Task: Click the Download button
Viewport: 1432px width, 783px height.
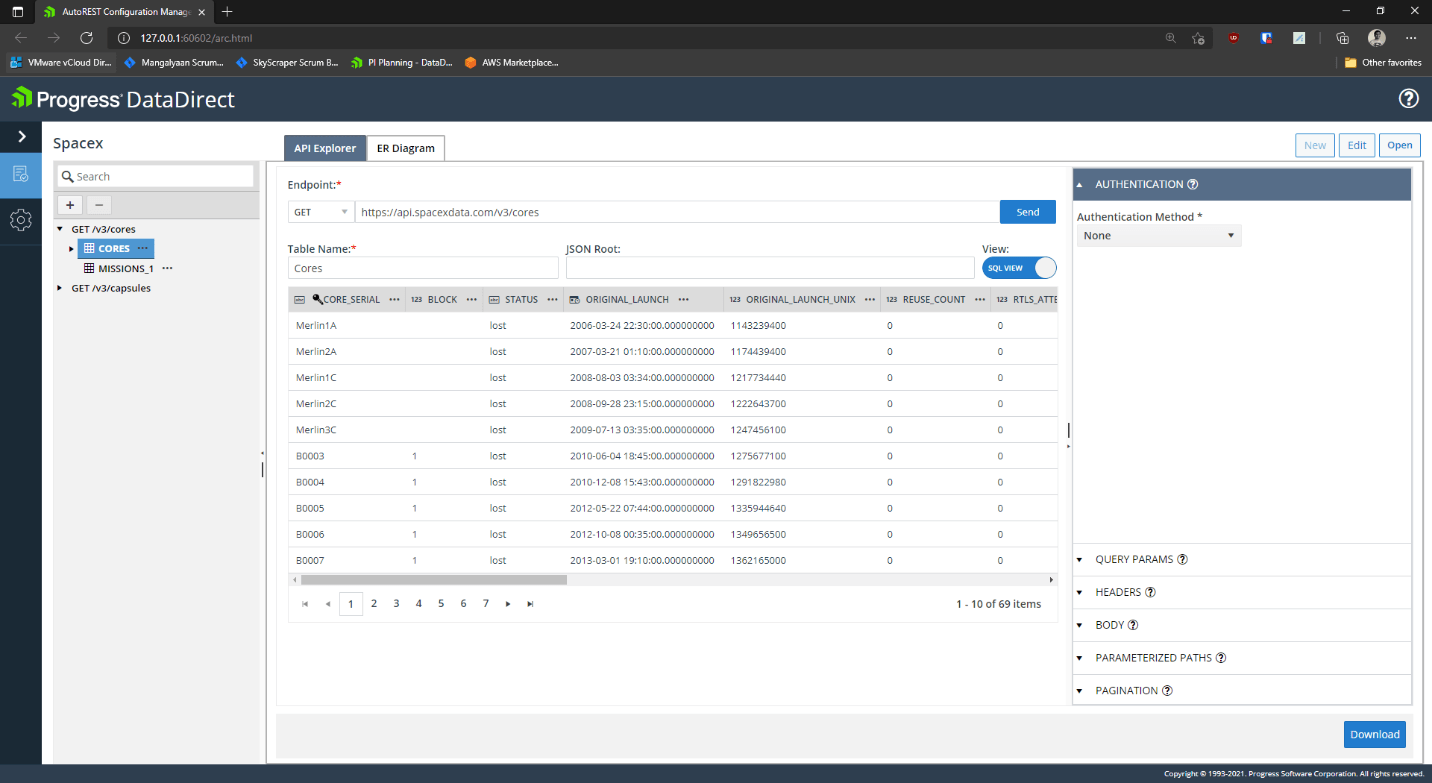Action: [x=1374, y=734]
